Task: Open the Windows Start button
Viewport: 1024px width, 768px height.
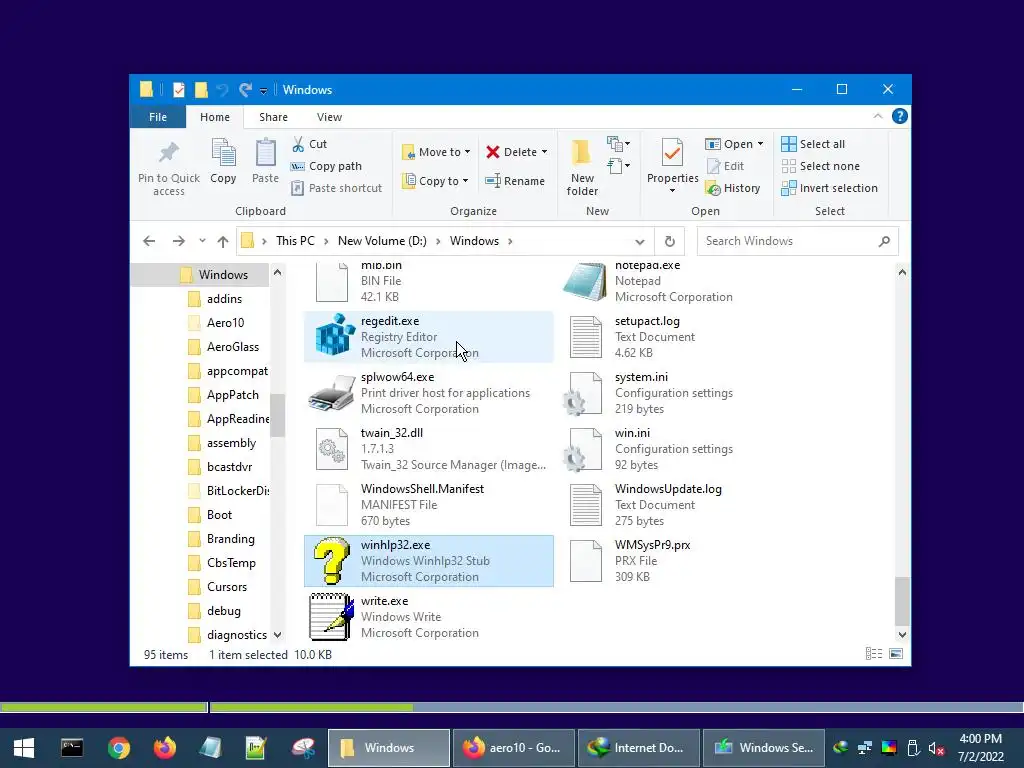Action: point(24,748)
